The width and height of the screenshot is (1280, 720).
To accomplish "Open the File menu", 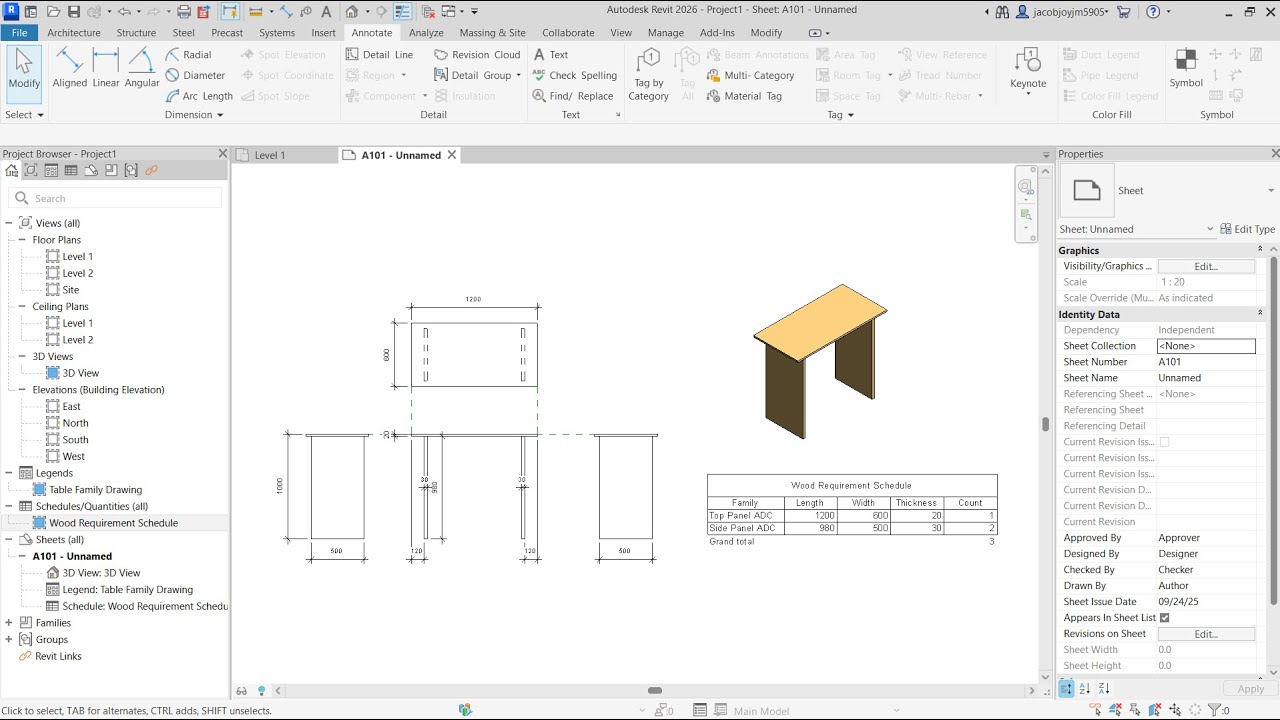I will tap(19, 33).
